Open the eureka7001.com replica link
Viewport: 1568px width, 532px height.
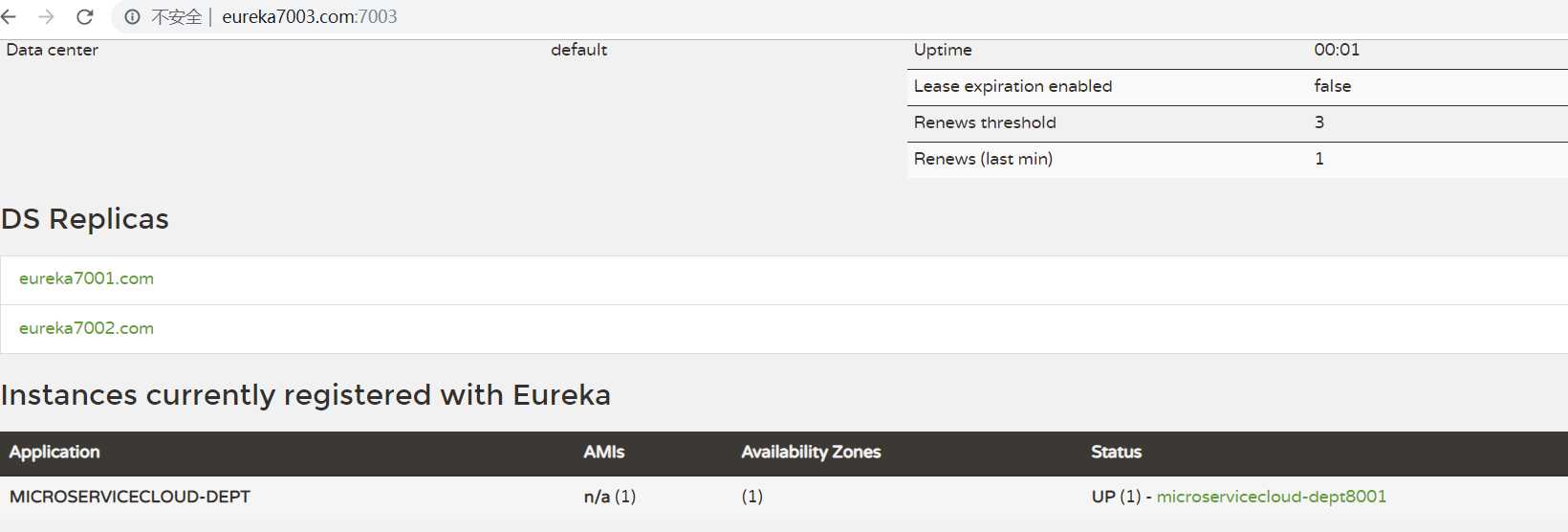point(86,278)
